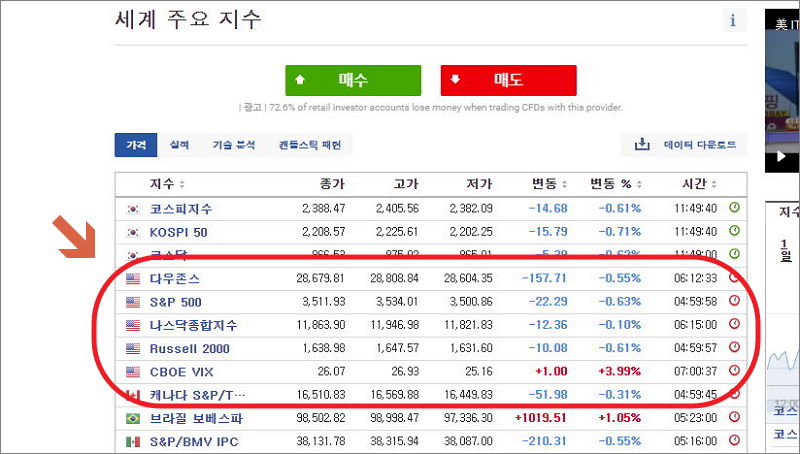Open the 캐나다 S&P/T index link
This screenshot has height=454, width=800.
tap(197, 395)
